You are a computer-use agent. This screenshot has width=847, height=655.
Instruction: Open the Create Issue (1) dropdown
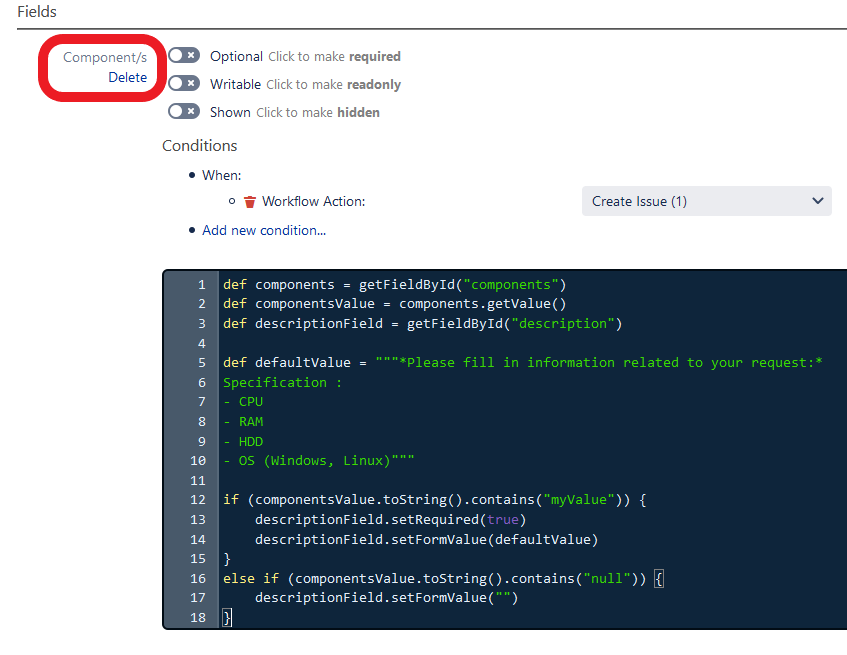click(707, 201)
